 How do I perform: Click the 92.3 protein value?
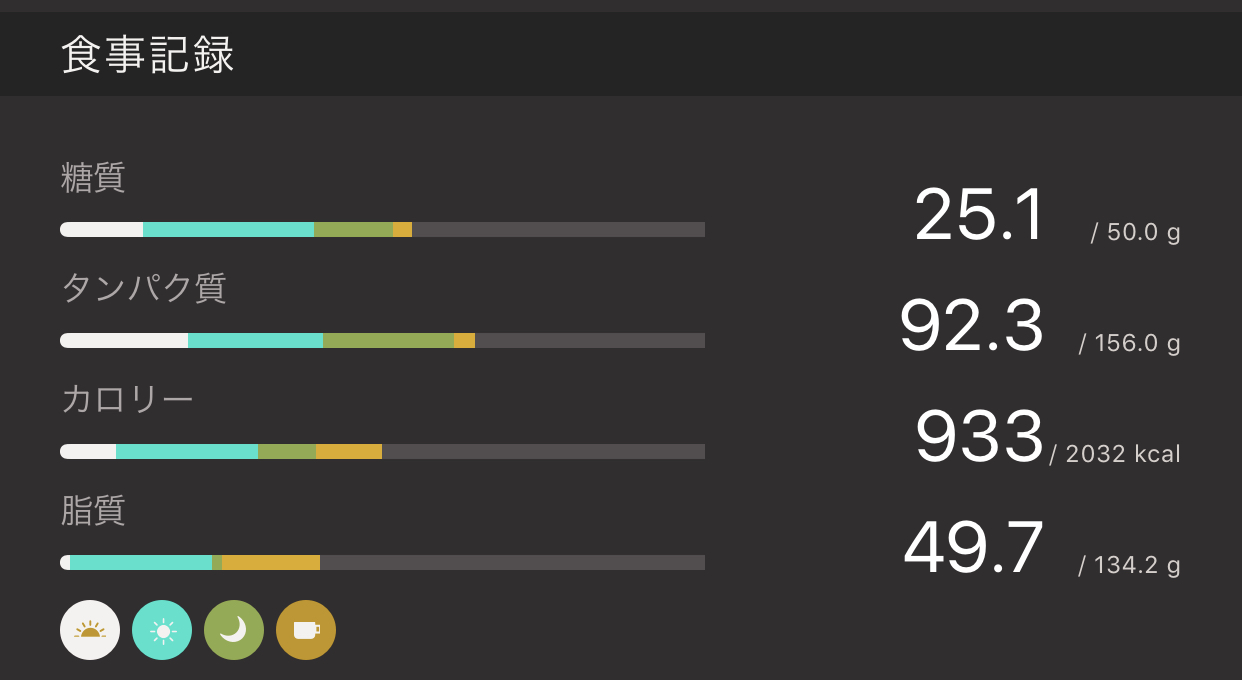[971, 326]
